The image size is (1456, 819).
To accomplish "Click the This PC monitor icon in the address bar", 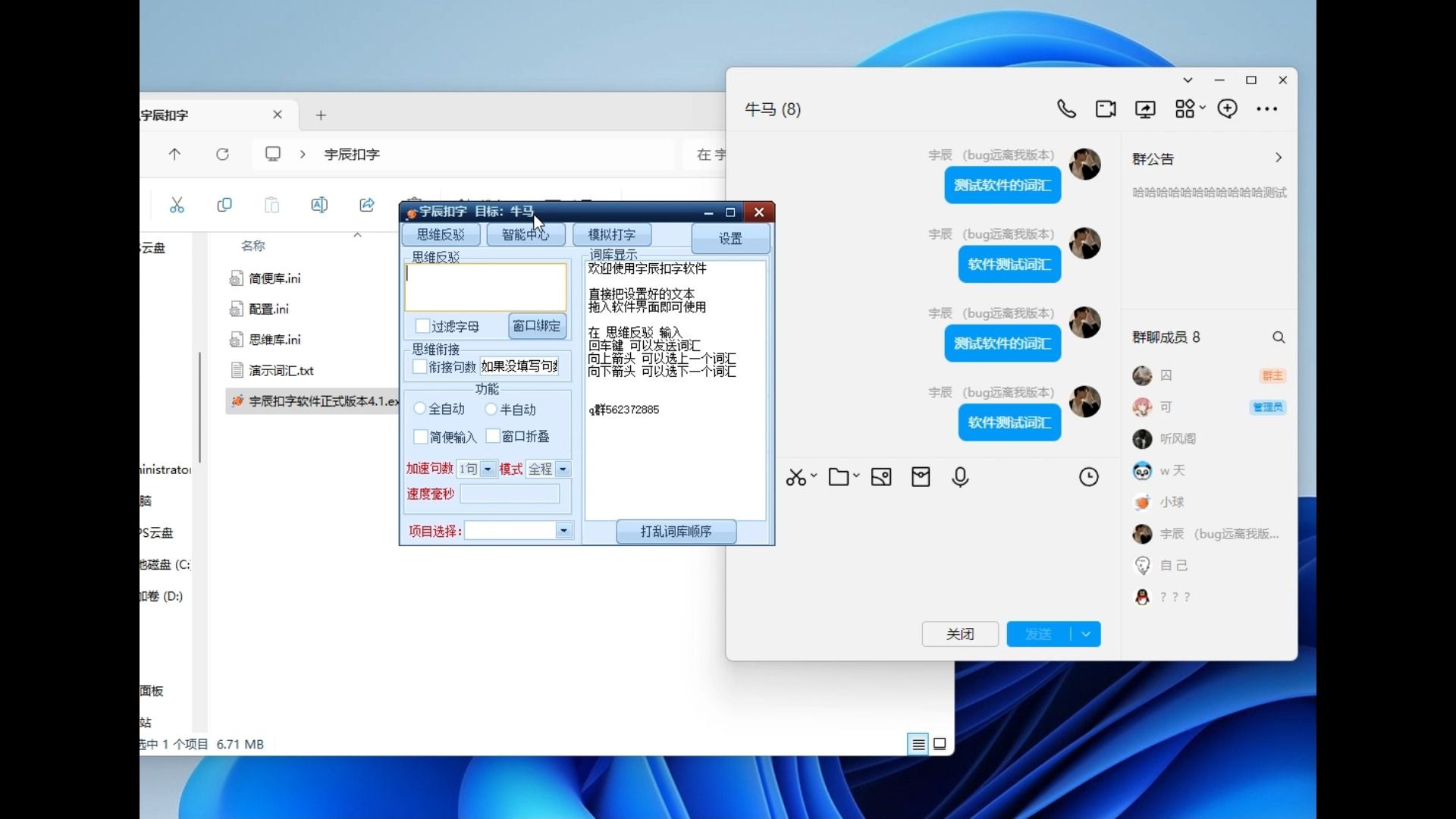I will (x=273, y=154).
